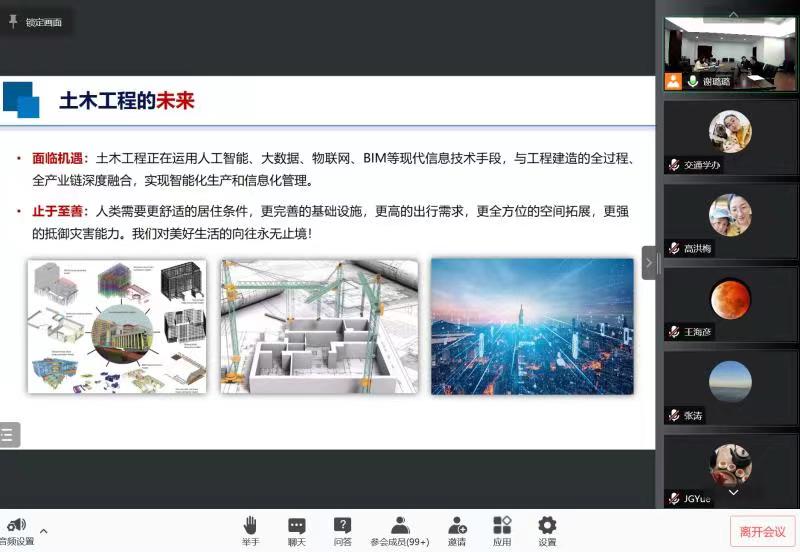This screenshot has height=552, width=800.
Task: Click 张涛's muted microphone icon
Action: pos(675,415)
